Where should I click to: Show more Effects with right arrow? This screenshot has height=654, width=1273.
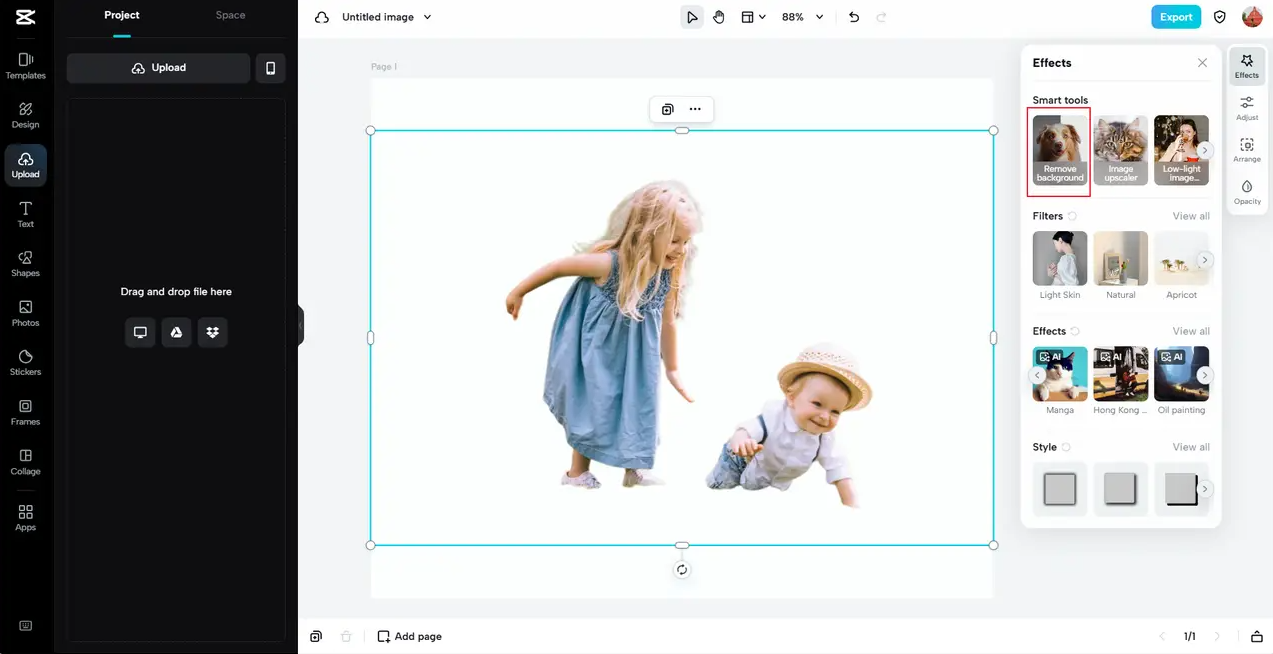pyautogui.click(x=1205, y=375)
